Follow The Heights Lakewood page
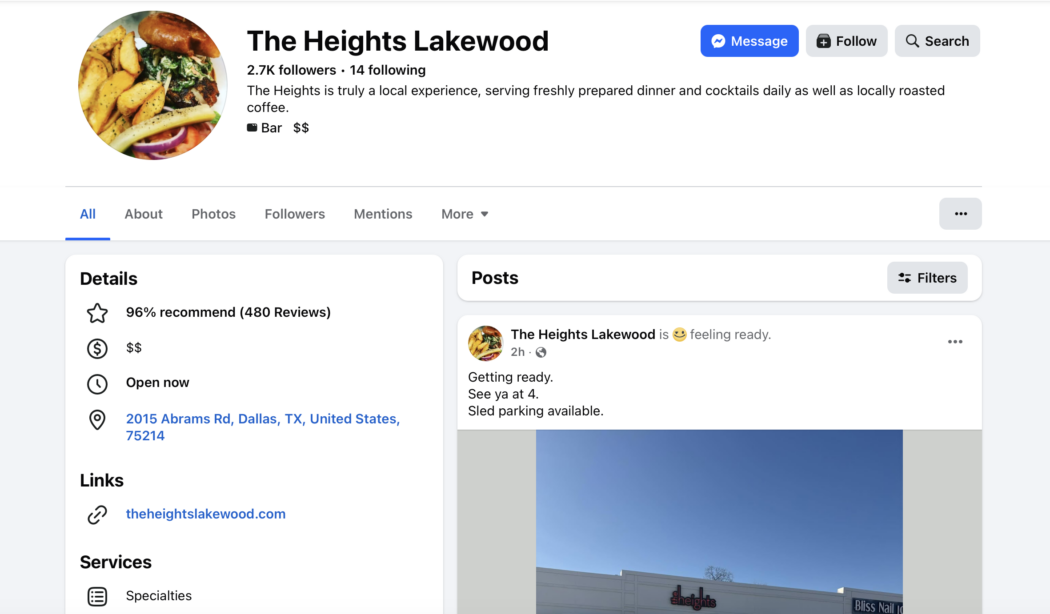1050x614 pixels. coord(846,41)
